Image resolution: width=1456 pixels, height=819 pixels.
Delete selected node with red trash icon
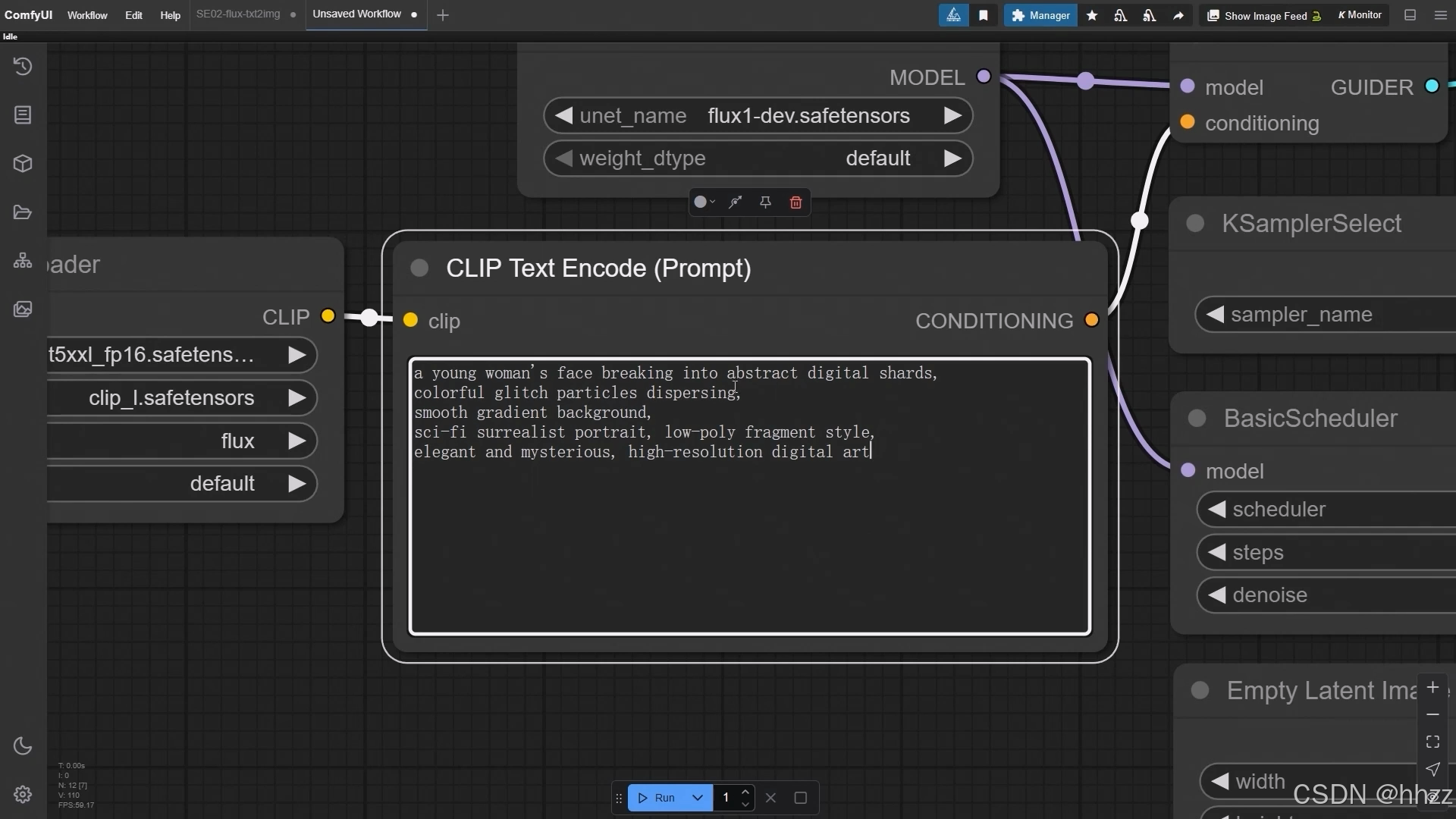point(795,202)
